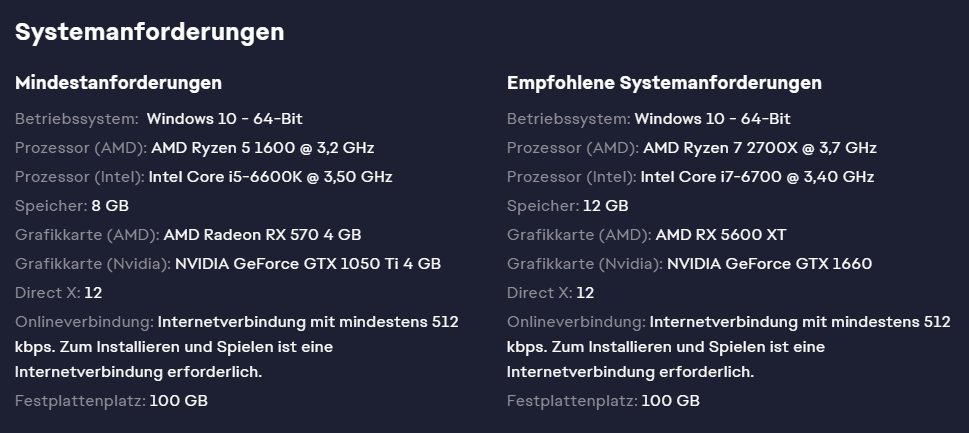Click the Systemanforderungen heading
The image size is (969, 433).
pos(150,33)
